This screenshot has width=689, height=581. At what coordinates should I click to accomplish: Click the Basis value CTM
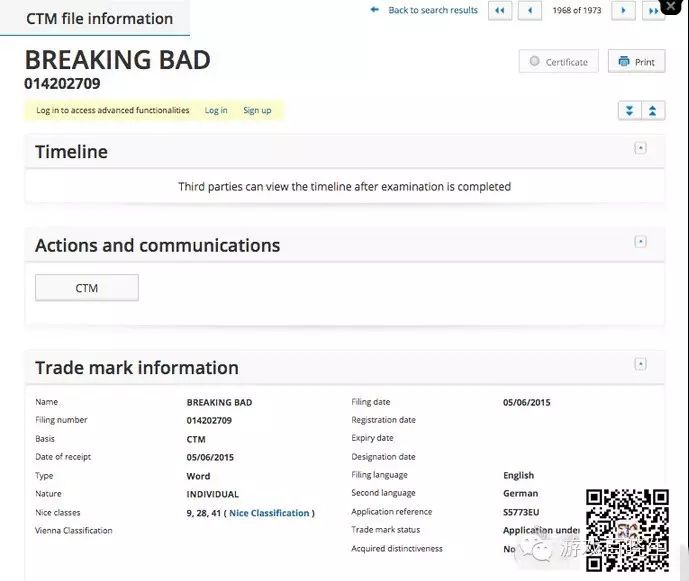196,439
